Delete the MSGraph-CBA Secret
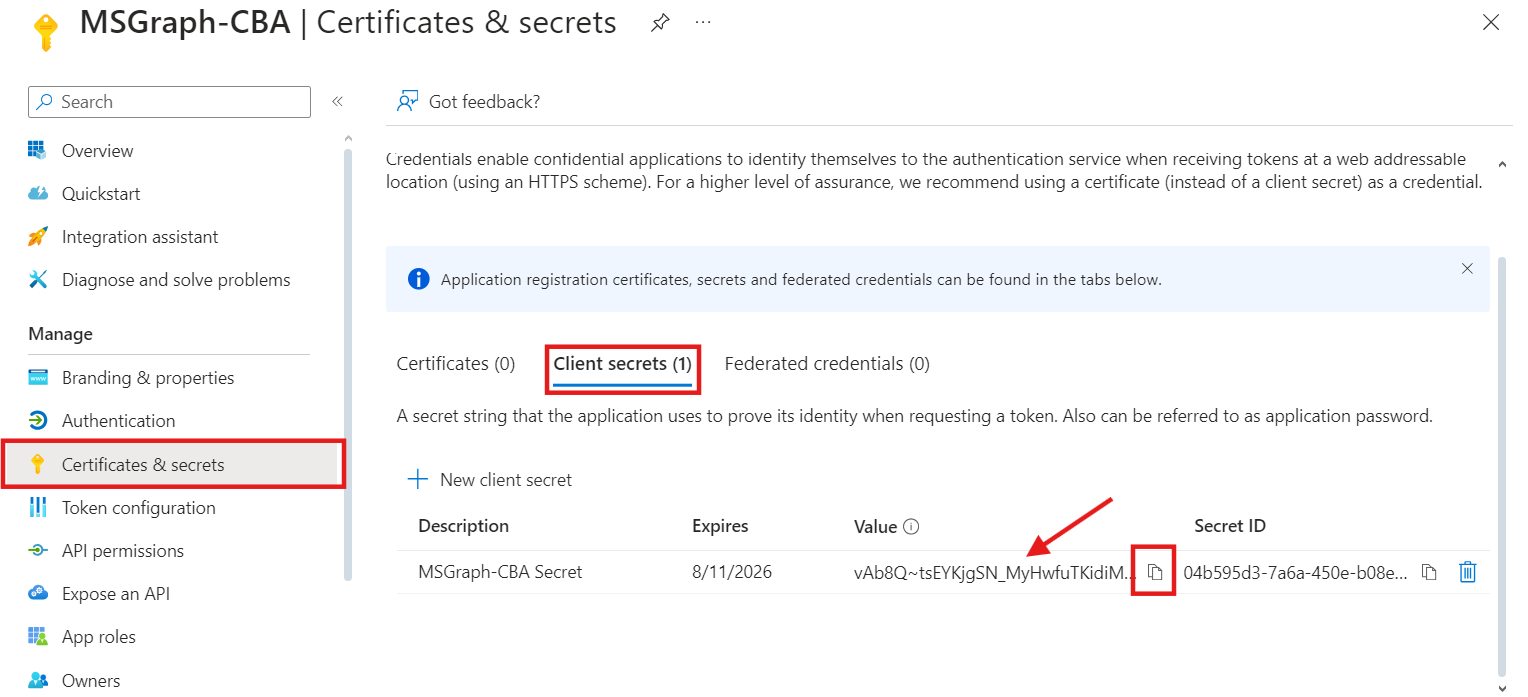This screenshot has width=1528, height=697. click(x=1467, y=571)
